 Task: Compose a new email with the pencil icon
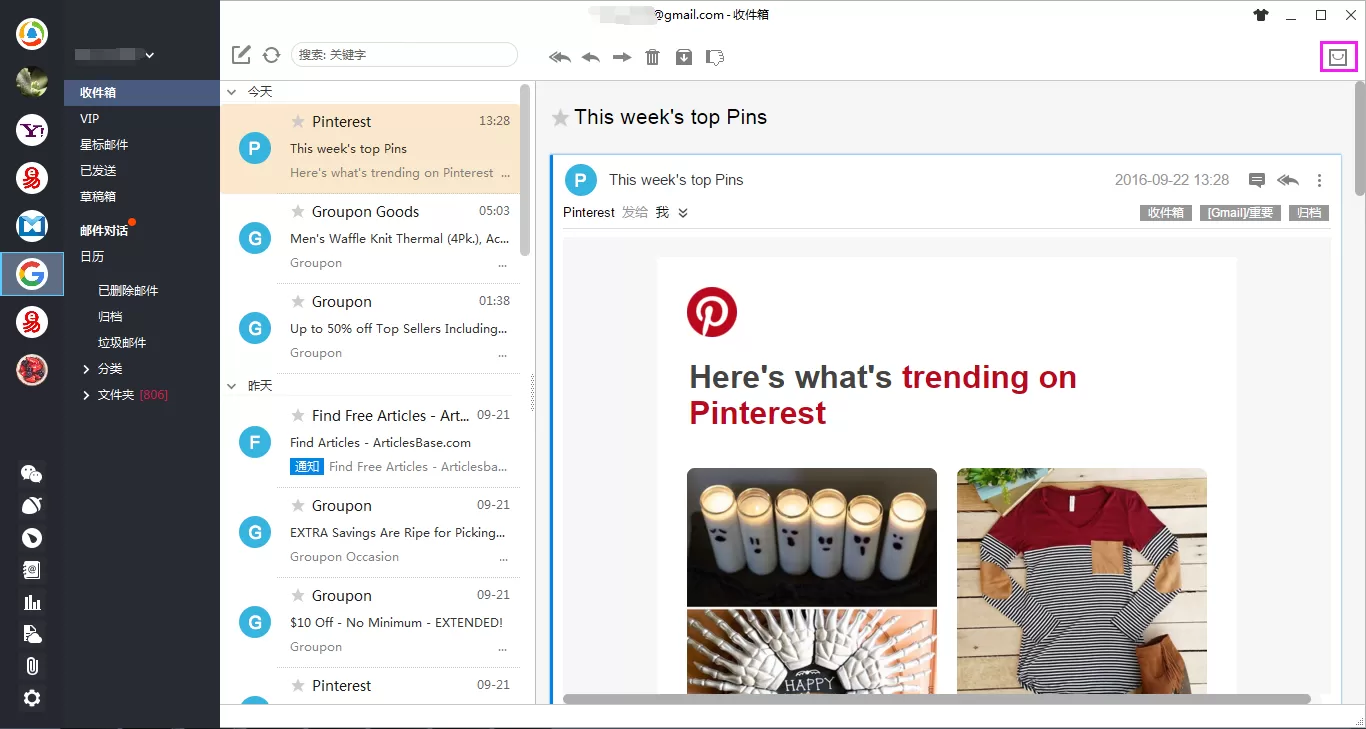(x=241, y=55)
